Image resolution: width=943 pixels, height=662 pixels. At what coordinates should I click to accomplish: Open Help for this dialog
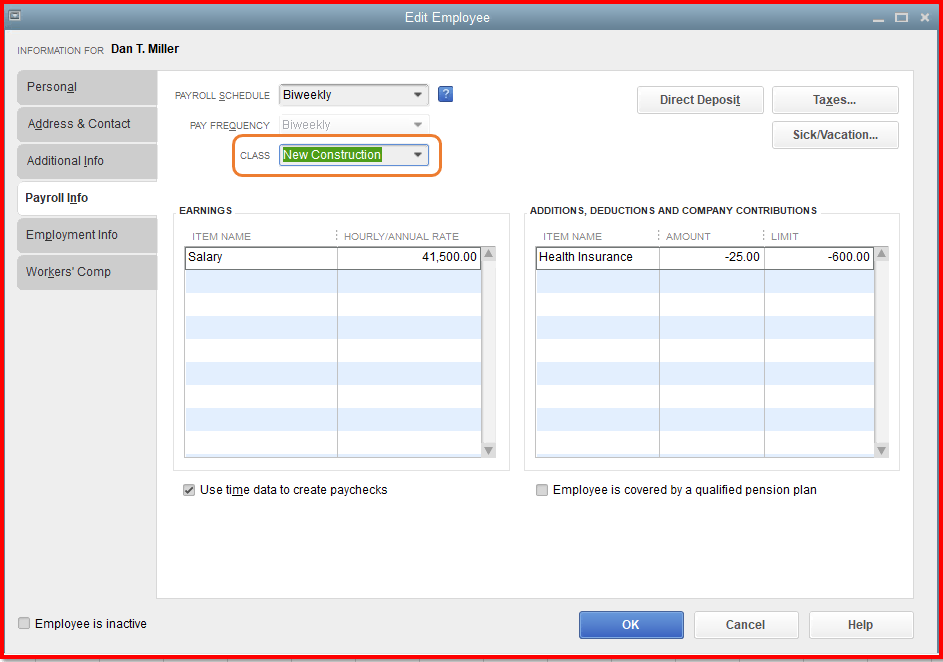click(x=861, y=625)
